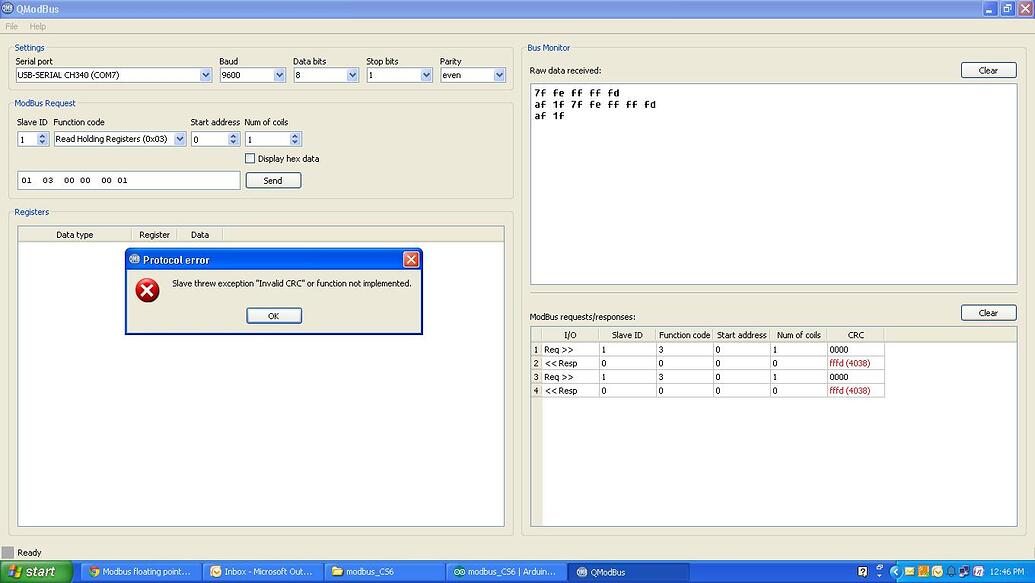Open the new mail envelope tray icon
Screen dimensions: 1035x583
click(x=909, y=571)
